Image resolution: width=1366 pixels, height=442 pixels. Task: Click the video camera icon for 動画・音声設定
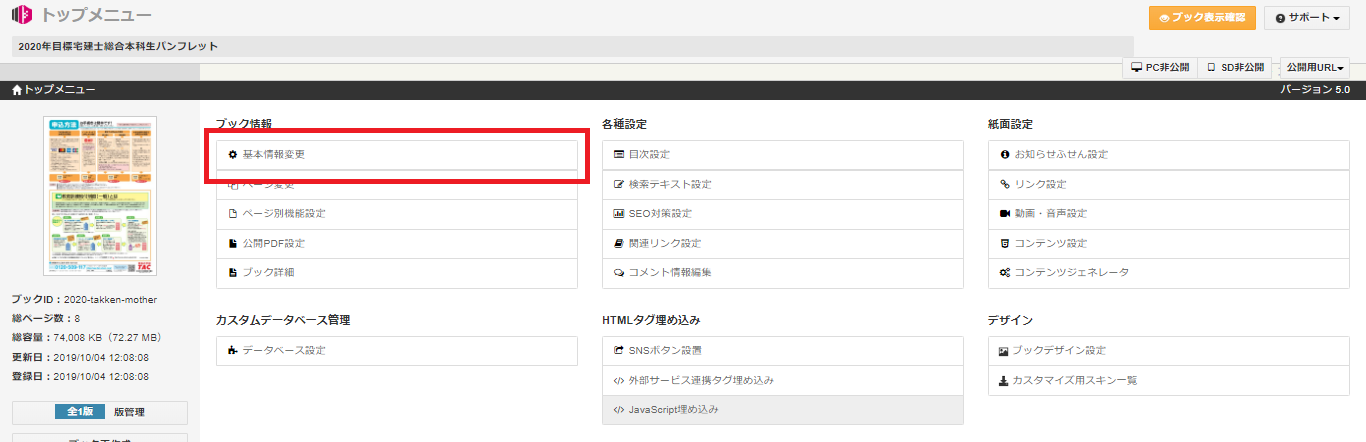[1005, 214]
